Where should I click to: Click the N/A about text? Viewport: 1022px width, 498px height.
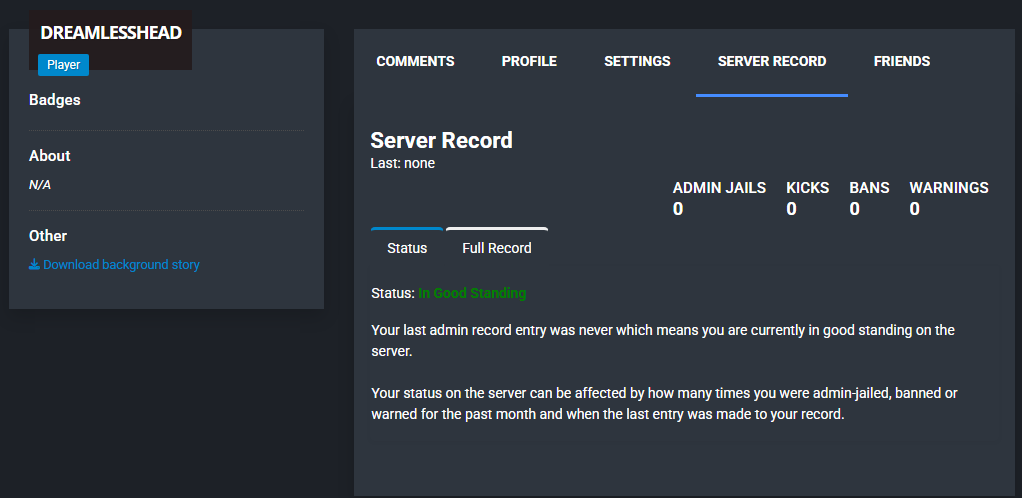40,185
